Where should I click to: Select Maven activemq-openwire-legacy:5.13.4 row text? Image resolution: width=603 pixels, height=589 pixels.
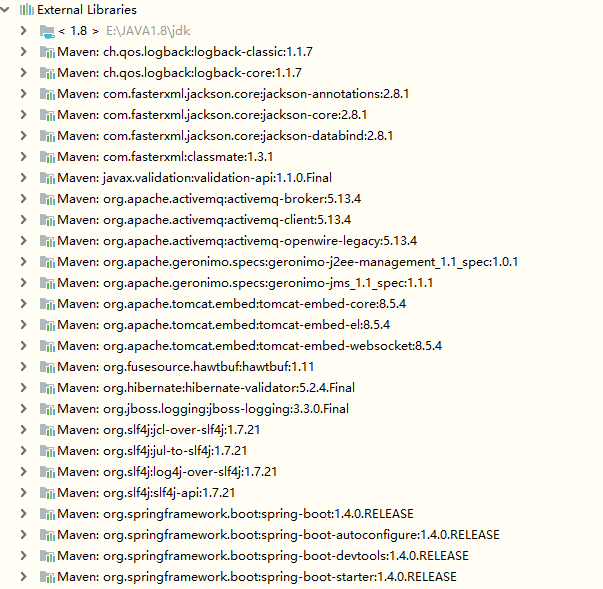click(x=237, y=241)
